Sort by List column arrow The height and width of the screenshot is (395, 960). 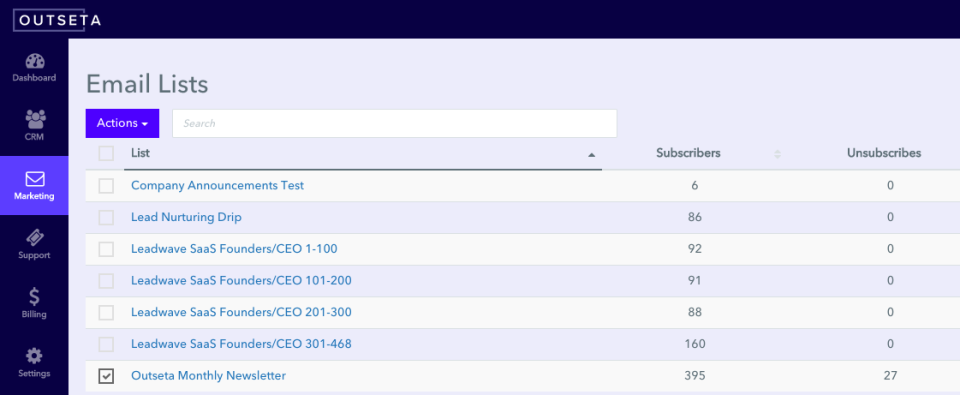pyautogui.click(x=591, y=155)
